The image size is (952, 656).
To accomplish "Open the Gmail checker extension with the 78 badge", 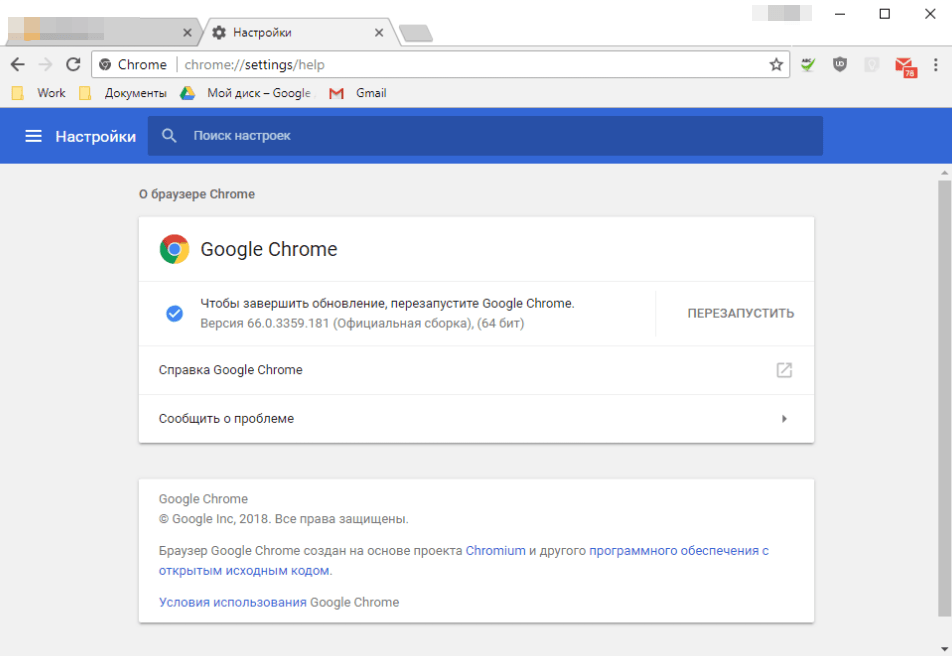I will click(x=905, y=66).
